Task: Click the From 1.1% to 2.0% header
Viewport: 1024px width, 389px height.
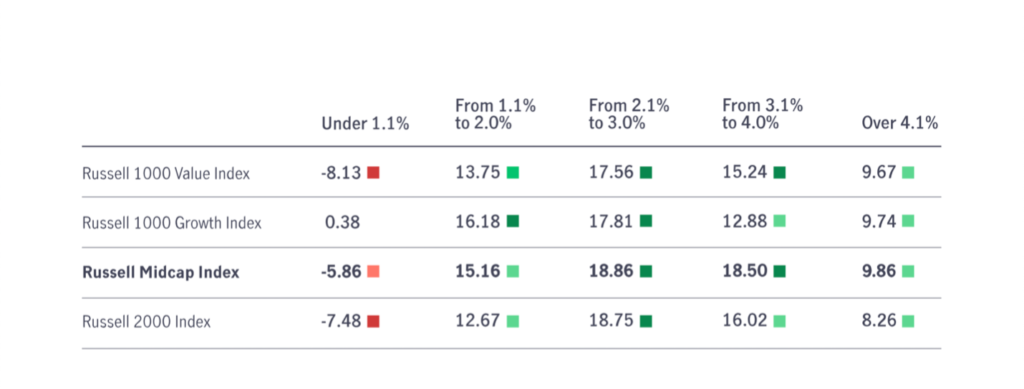Action: [x=496, y=114]
